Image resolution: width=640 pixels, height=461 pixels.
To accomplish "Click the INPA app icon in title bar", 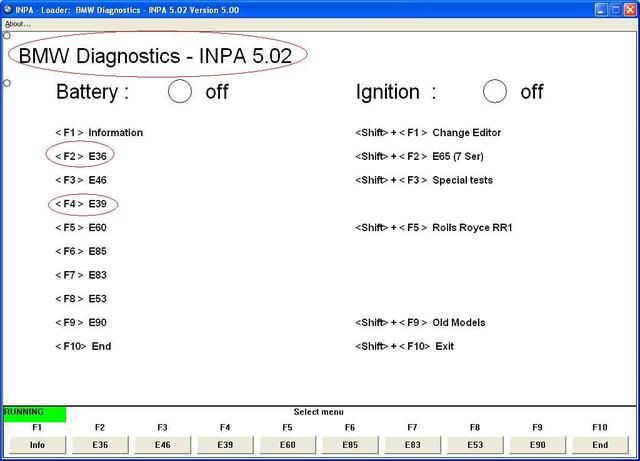I will pos(8,9).
